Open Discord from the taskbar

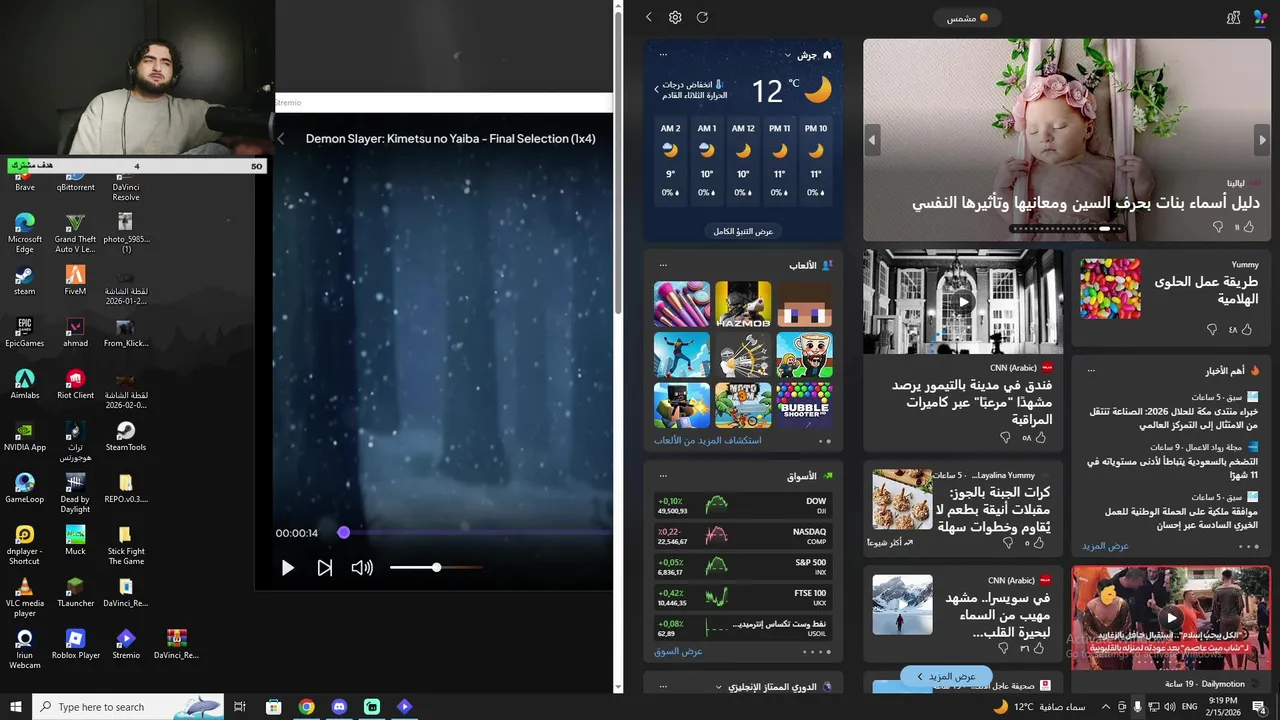(339, 707)
